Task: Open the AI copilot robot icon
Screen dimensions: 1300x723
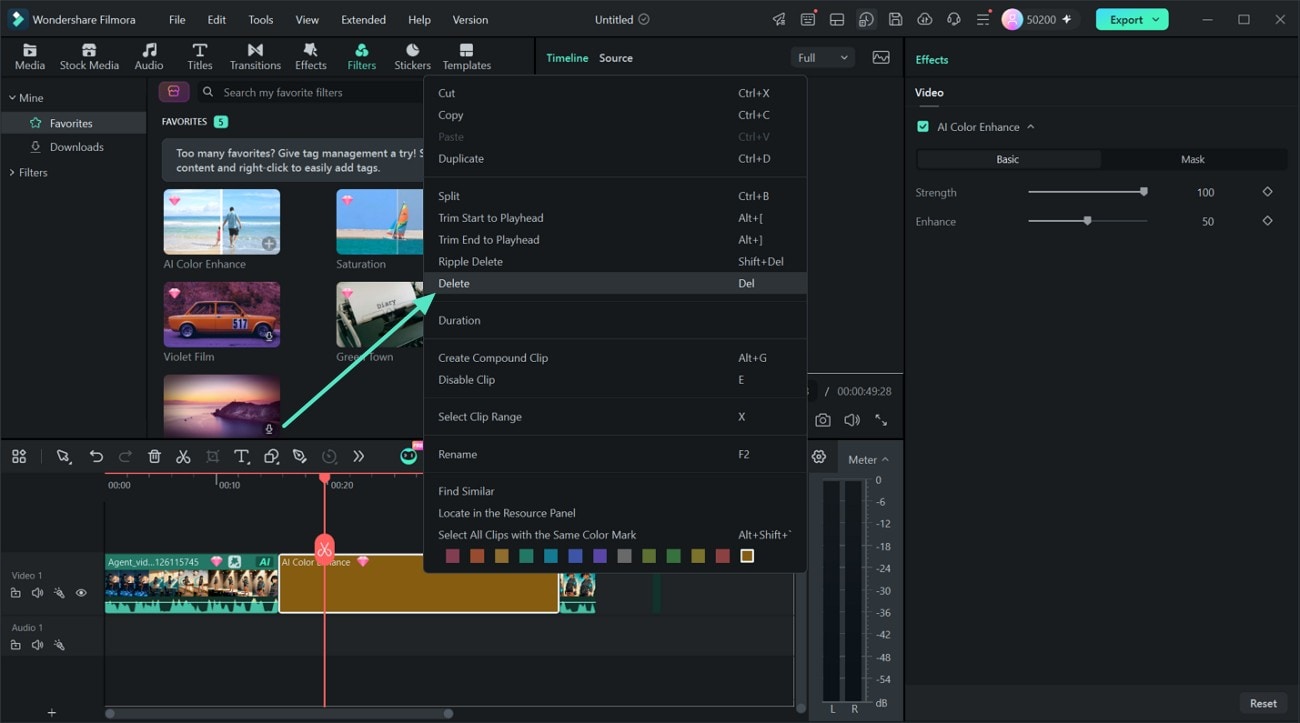Action: [x=409, y=456]
